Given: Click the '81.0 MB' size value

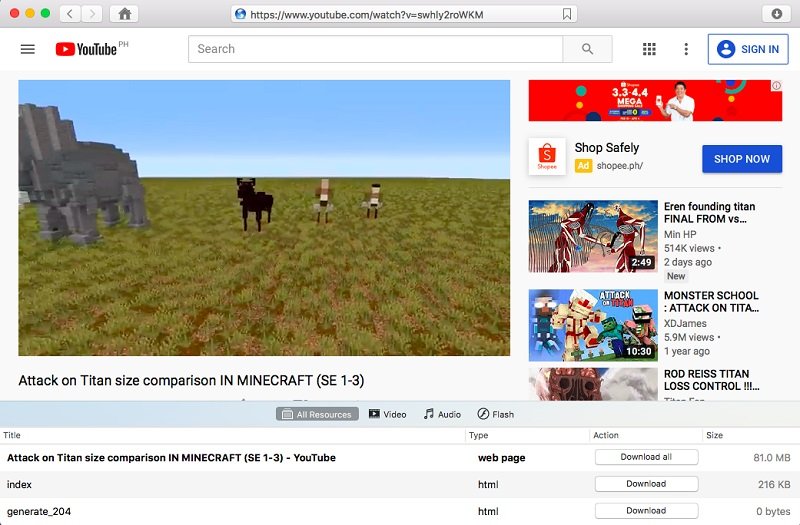Looking at the screenshot, I should click(771, 458).
